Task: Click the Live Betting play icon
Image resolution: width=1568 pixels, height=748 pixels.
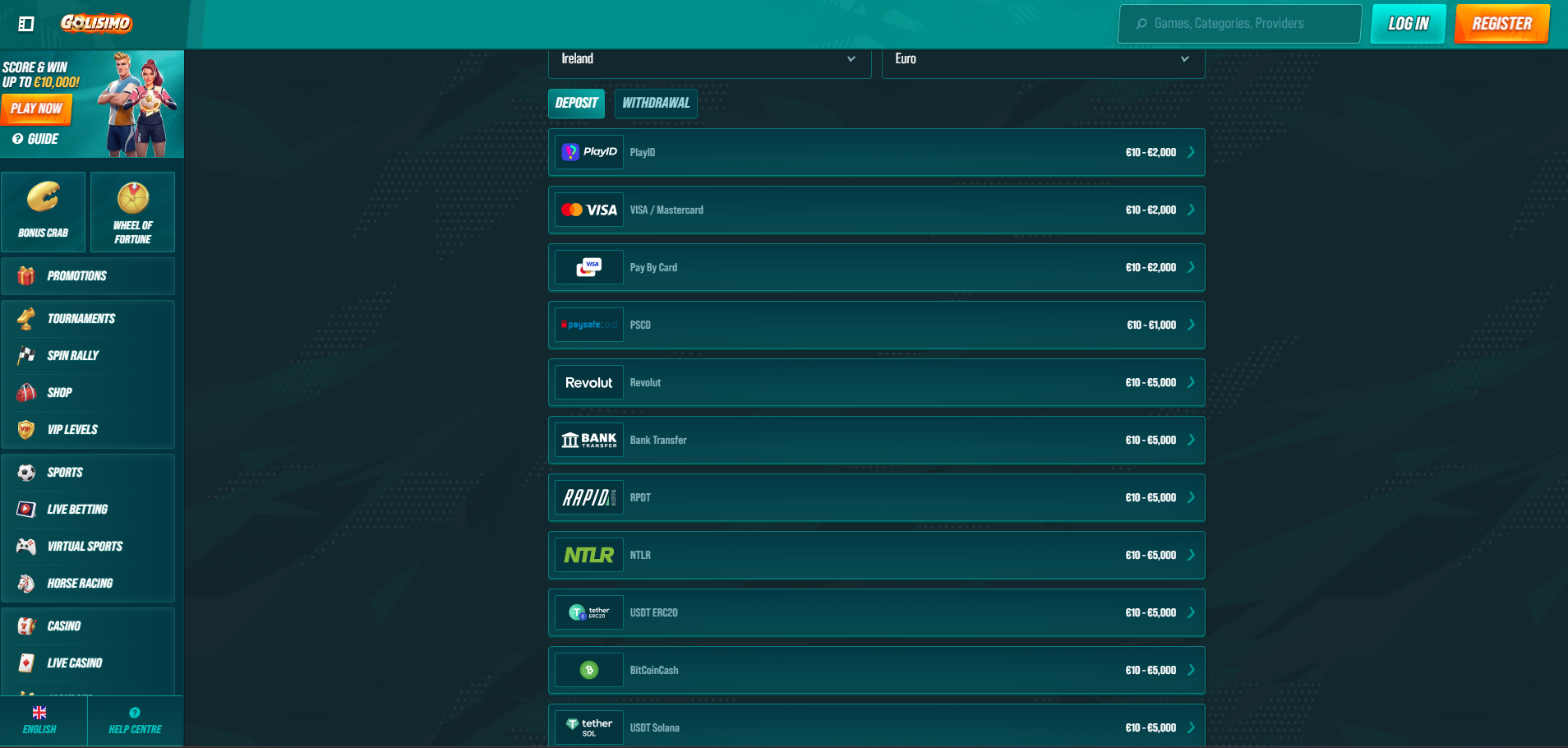Action: [26, 510]
